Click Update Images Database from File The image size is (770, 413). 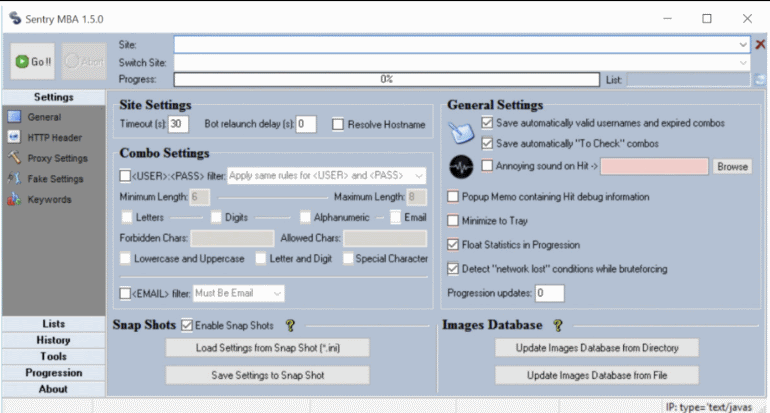pyautogui.click(x=597, y=375)
